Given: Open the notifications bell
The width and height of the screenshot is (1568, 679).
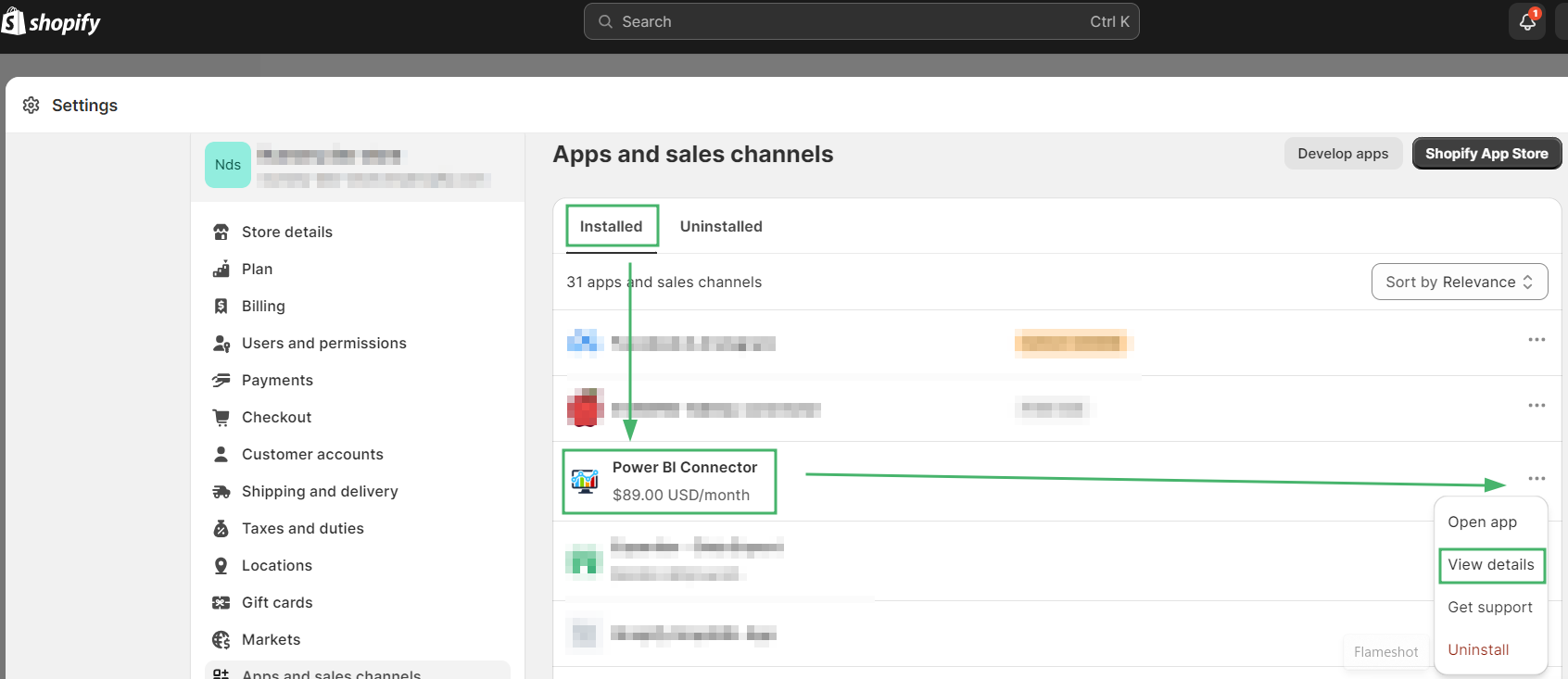Looking at the screenshot, I should [1527, 22].
